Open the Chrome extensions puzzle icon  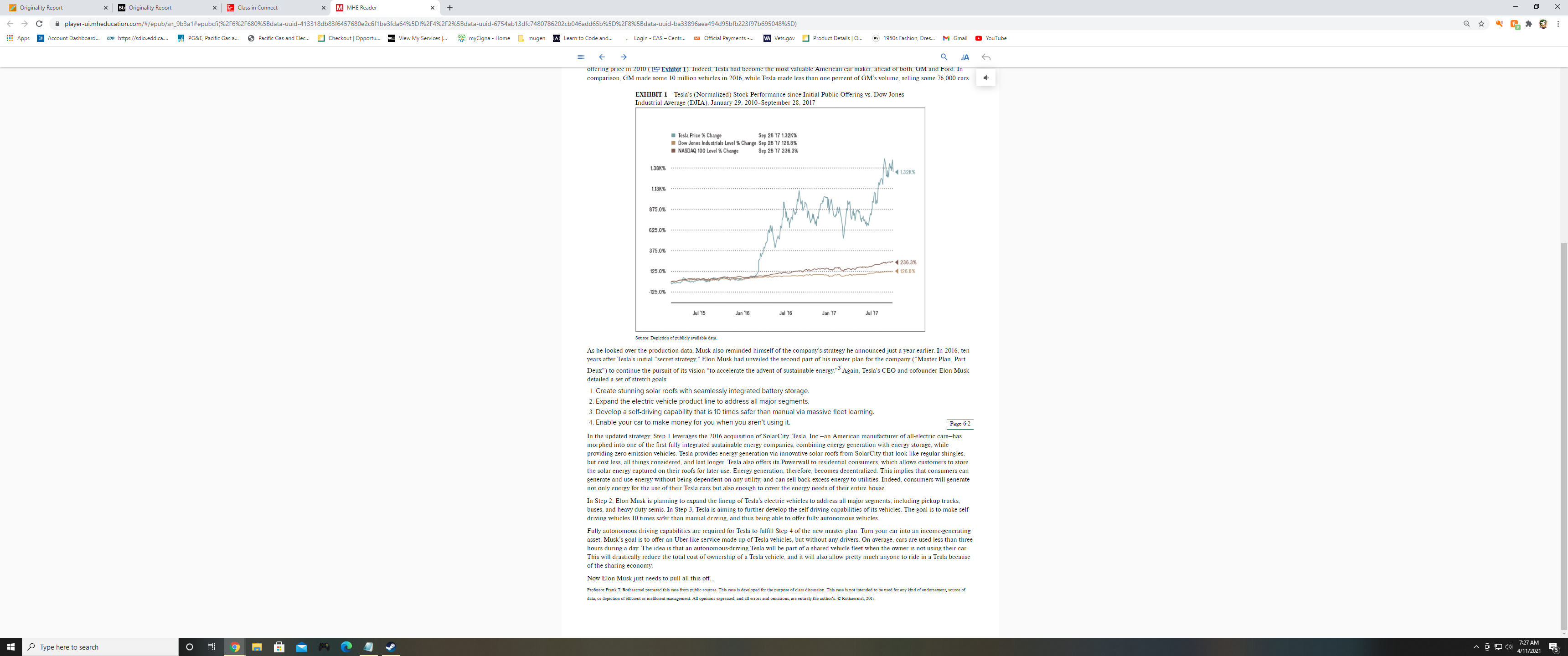pos(1528,24)
